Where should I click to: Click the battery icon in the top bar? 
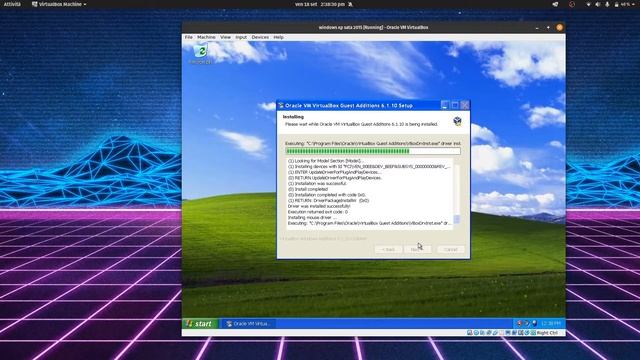pyautogui.click(x=616, y=4)
